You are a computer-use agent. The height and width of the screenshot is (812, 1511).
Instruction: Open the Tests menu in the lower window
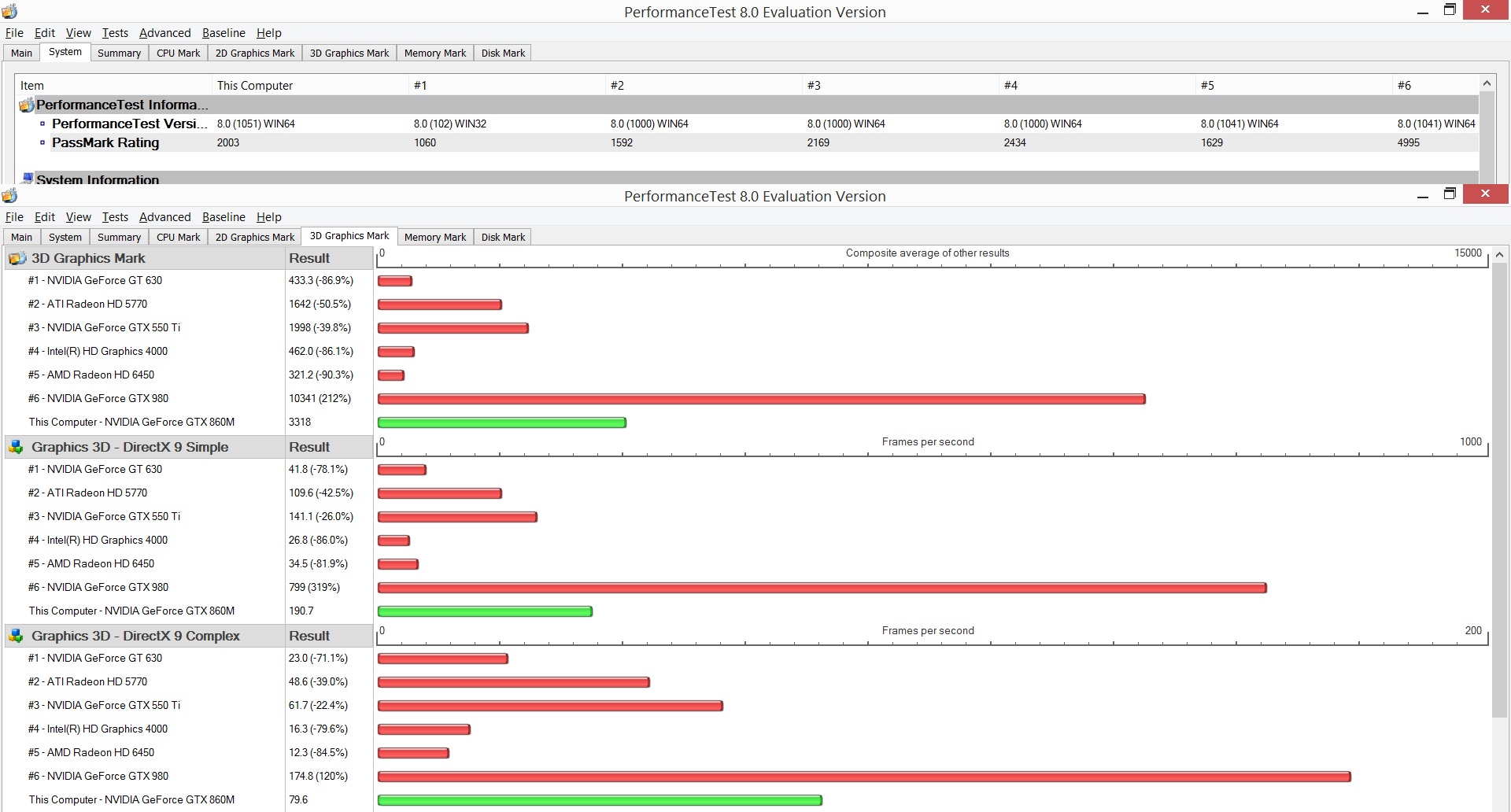pyautogui.click(x=115, y=217)
